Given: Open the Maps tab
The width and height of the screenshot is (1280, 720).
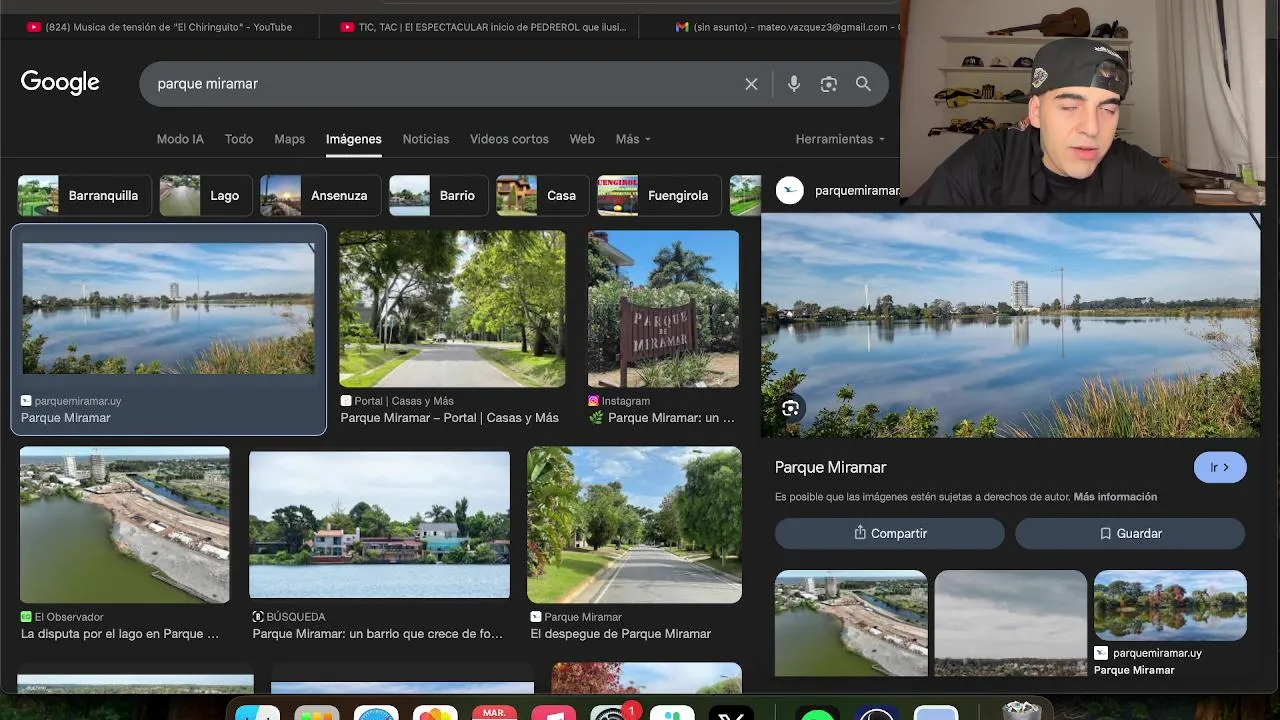Looking at the screenshot, I should coord(290,139).
